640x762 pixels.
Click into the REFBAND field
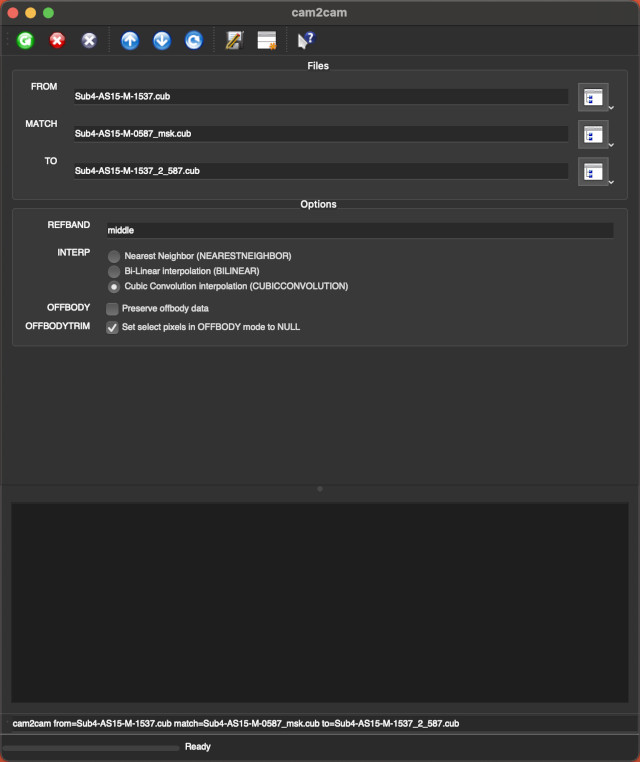pyautogui.click(x=359, y=230)
